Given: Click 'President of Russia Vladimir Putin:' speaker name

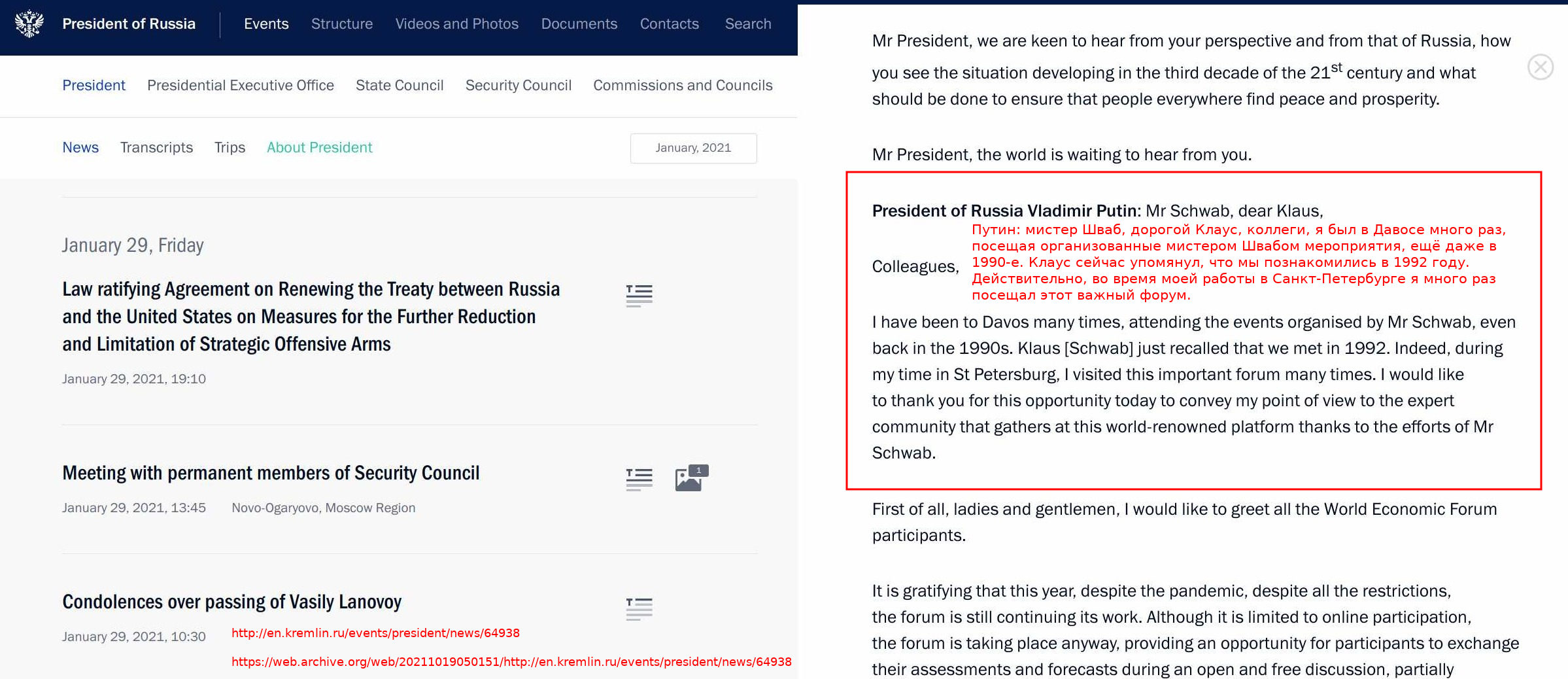Looking at the screenshot, I should point(1006,211).
